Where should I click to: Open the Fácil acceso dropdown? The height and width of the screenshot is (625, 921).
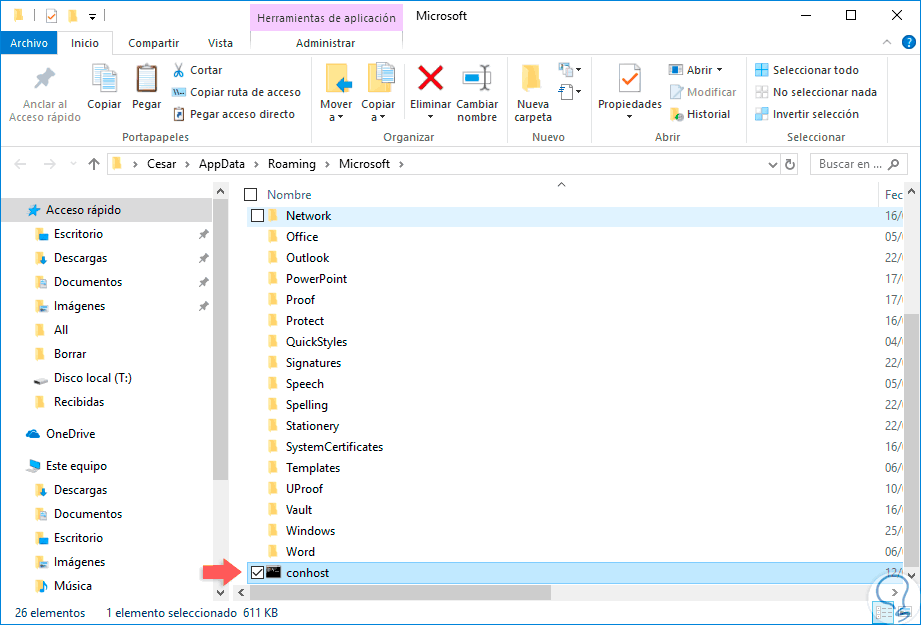(569, 92)
